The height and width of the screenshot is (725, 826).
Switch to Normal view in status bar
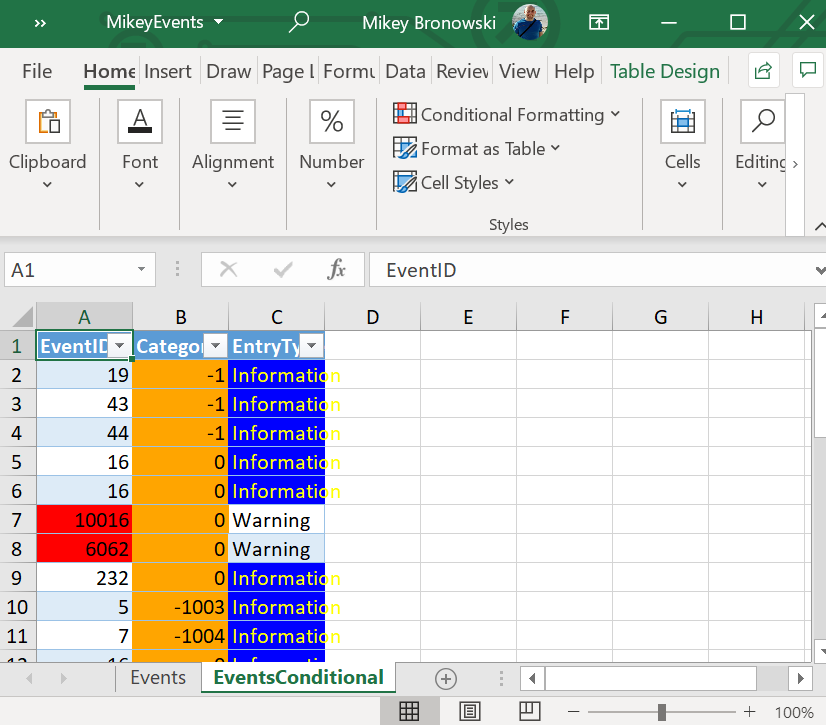[x=408, y=711]
